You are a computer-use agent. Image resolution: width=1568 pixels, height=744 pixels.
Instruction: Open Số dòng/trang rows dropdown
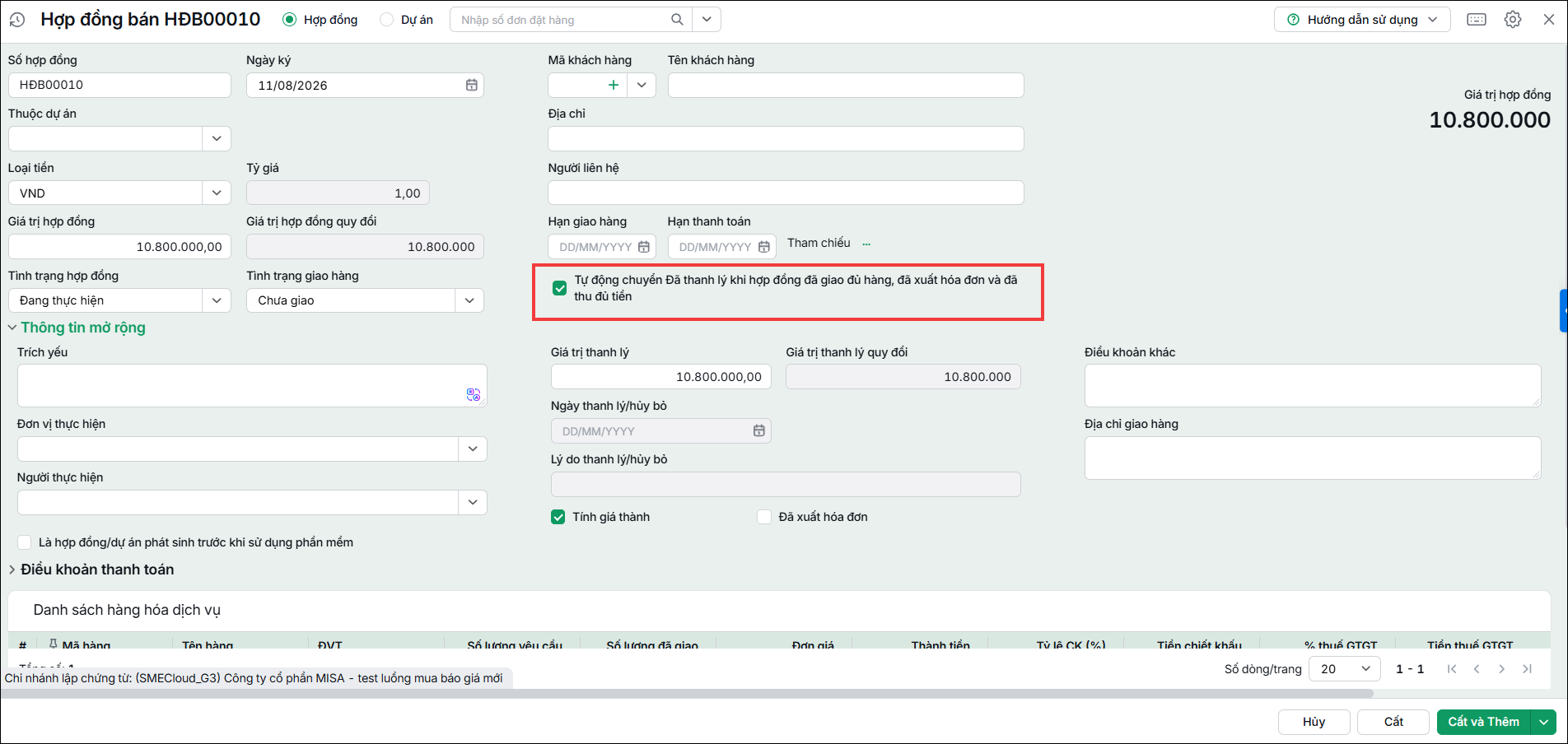tap(1345, 669)
